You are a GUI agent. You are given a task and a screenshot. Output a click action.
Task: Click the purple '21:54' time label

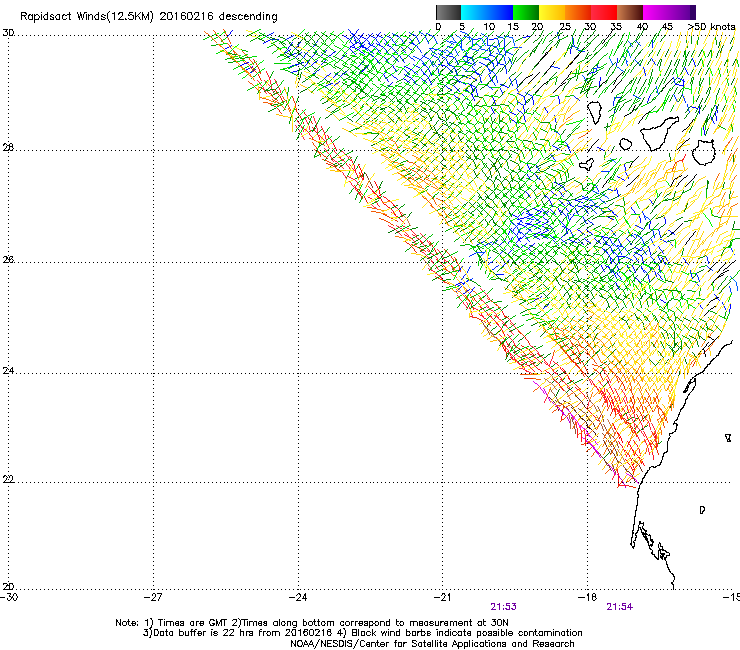620,607
